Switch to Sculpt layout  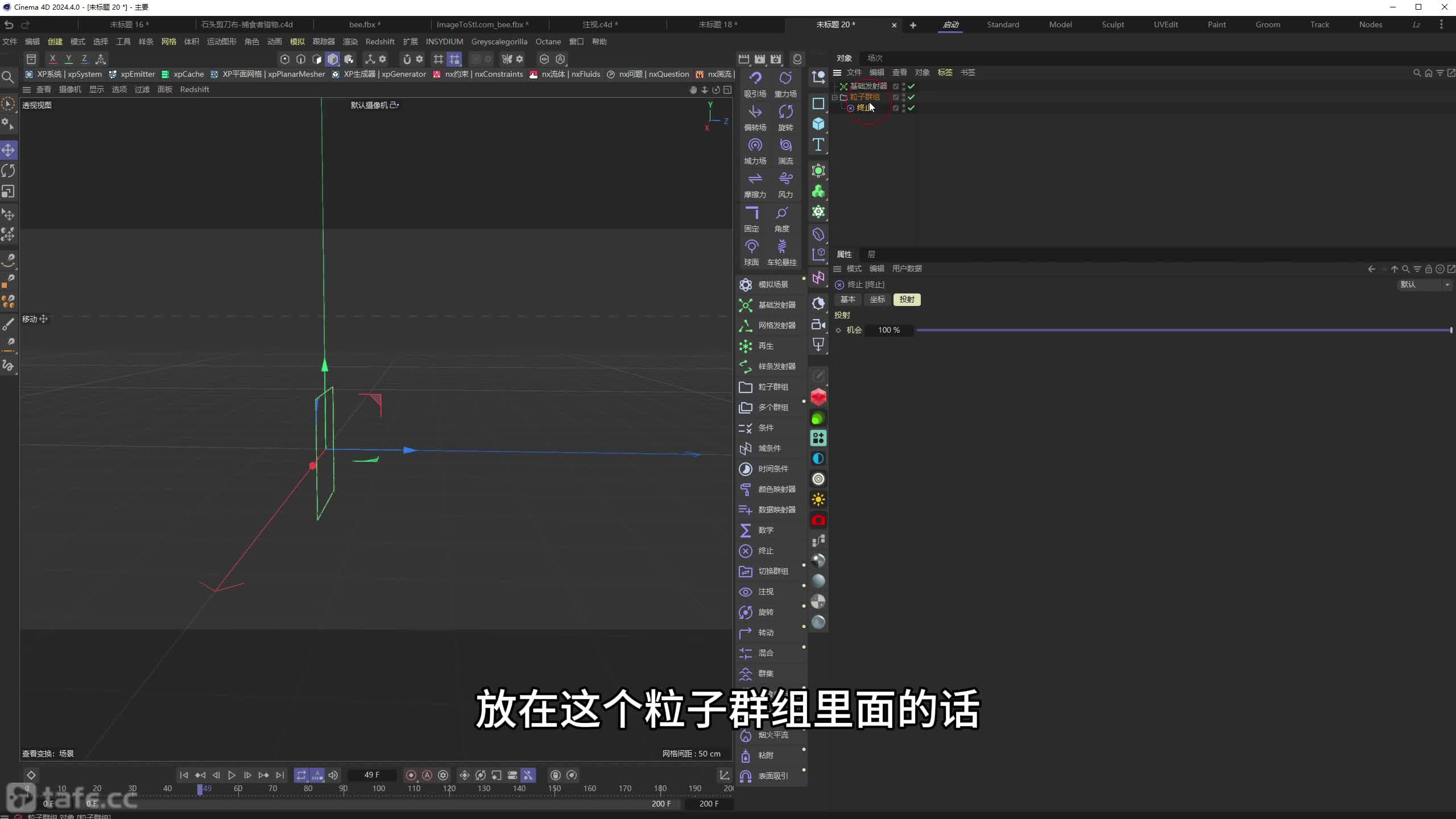pos(1112,24)
